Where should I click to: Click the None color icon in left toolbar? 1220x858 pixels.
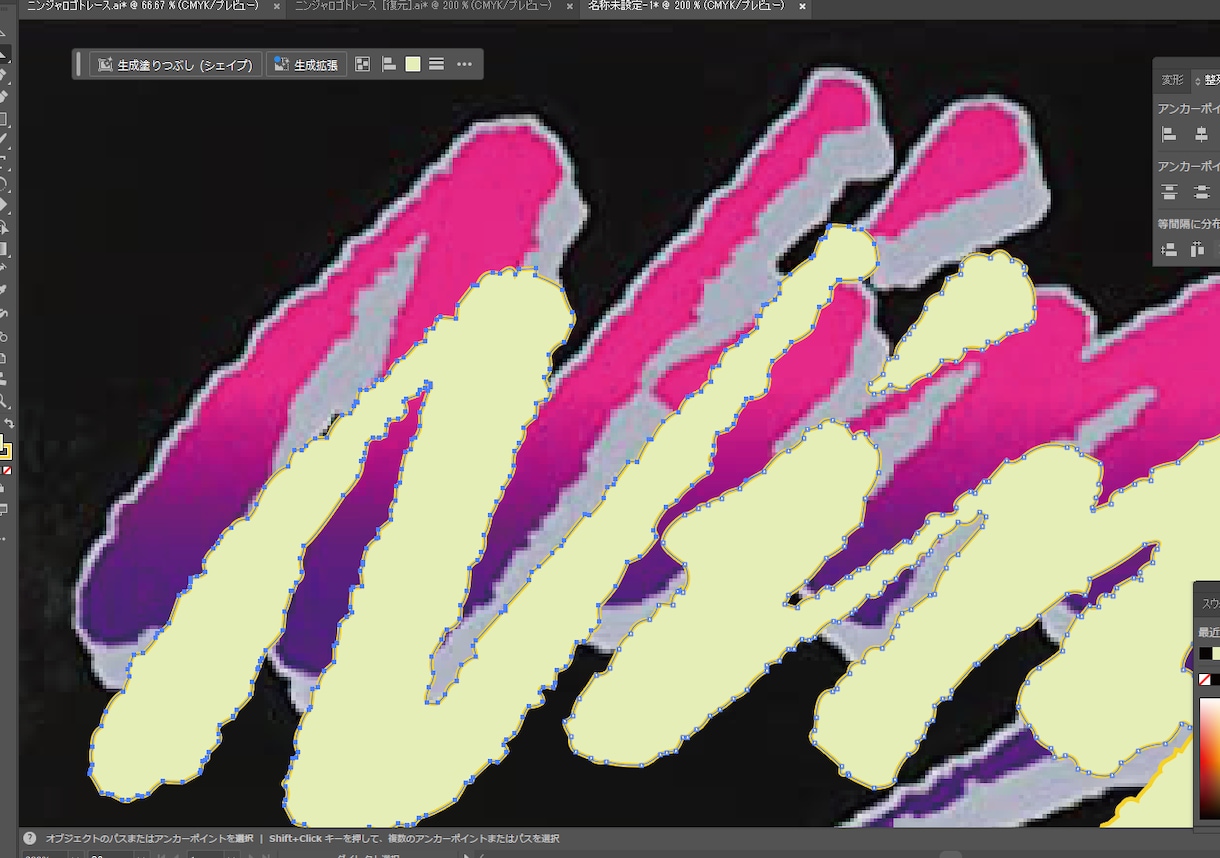tap(7, 470)
